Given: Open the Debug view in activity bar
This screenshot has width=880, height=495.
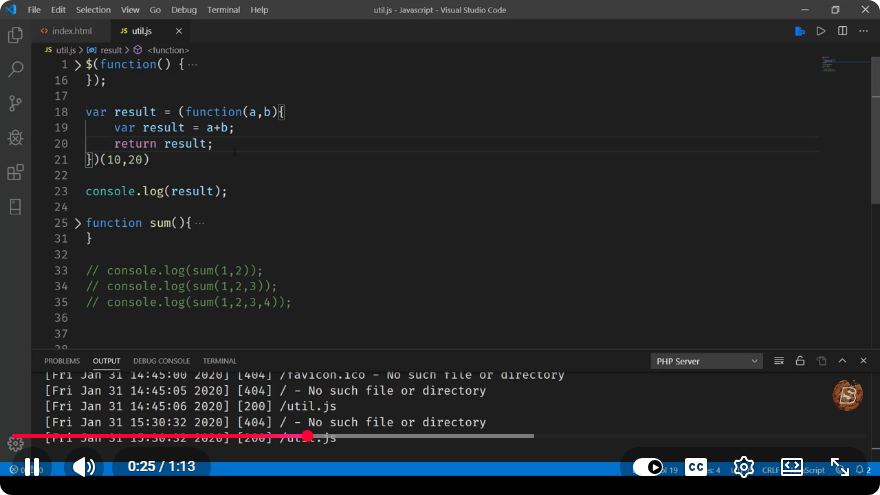Looking at the screenshot, I should click(x=15, y=138).
